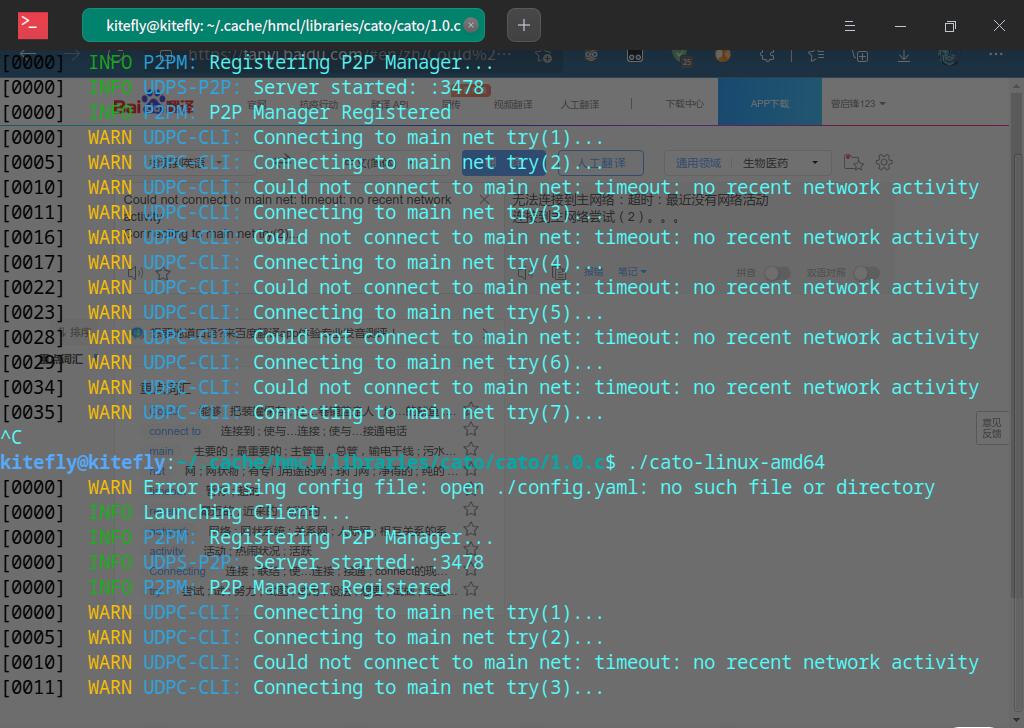Favorite the source text star icon
Screen dimensions: 1024x728
click(x=163, y=273)
